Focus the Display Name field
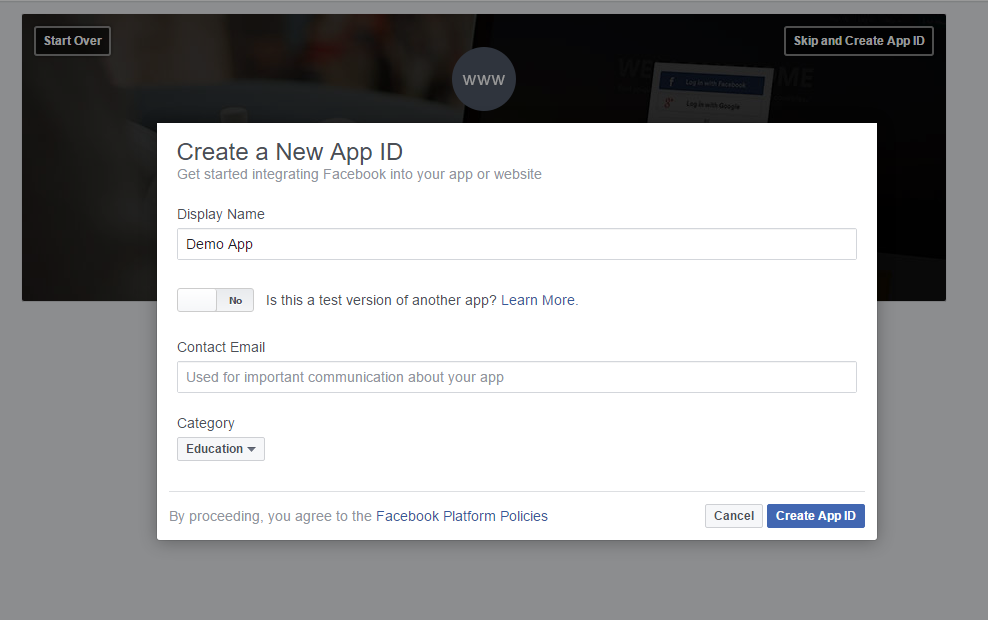The width and height of the screenshot is (988, 620). point(517,244)
